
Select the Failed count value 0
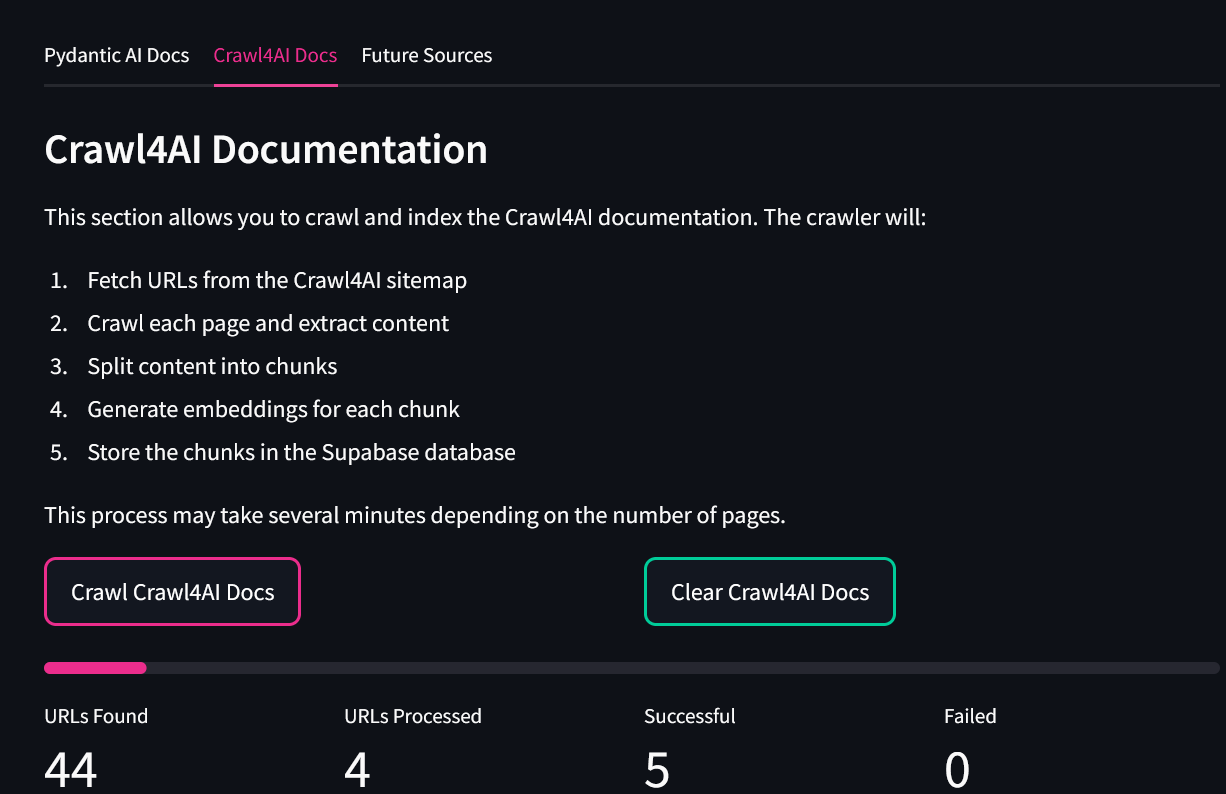[x=957, y=770]
